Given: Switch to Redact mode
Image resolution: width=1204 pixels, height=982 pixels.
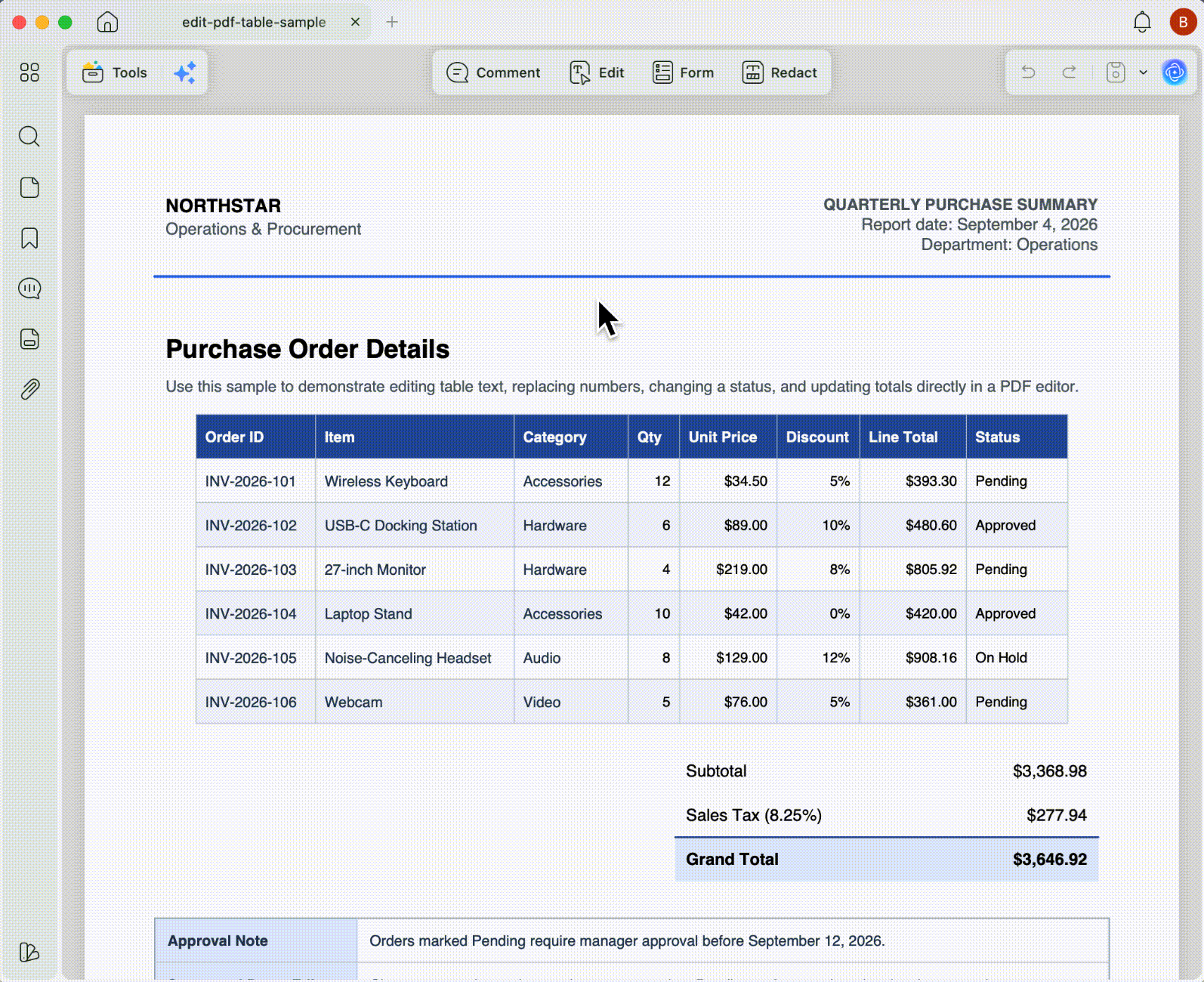Looking at the screenshot, I should (x=780, y=73).
